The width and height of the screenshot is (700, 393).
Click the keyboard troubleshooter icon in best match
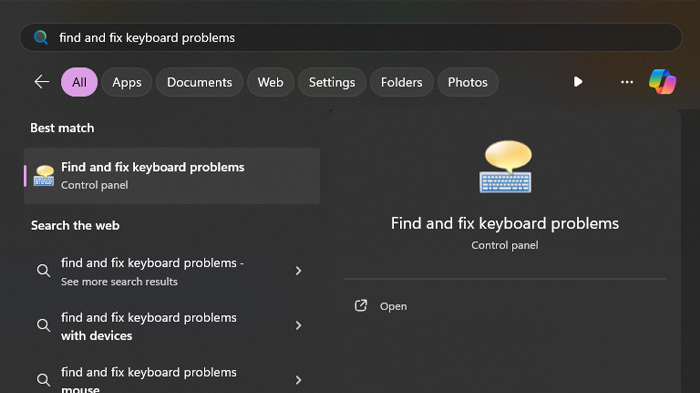click(44, 176)
